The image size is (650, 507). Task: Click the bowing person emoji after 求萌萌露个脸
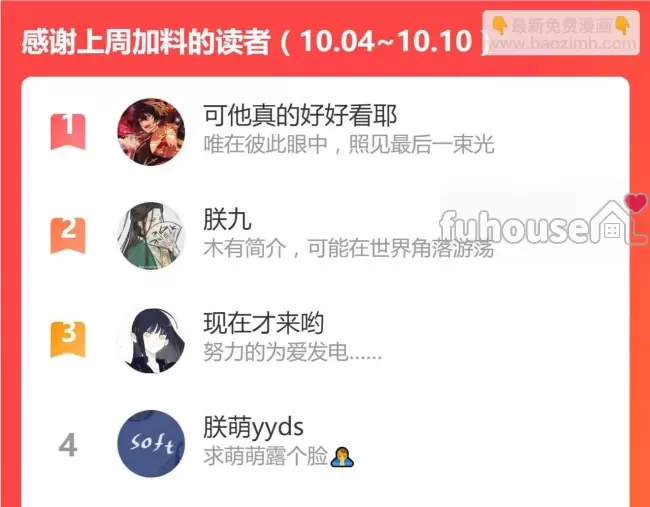click(x=342, y=457)
